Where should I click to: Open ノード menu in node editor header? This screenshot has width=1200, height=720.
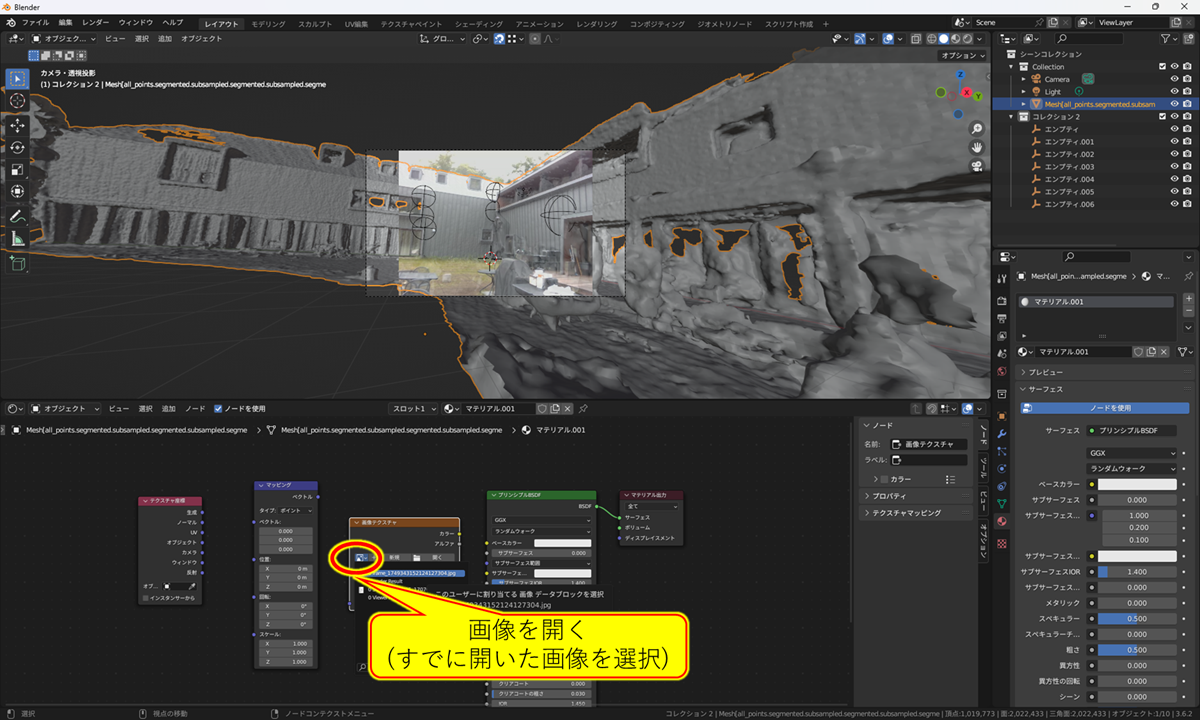point(195,409)
